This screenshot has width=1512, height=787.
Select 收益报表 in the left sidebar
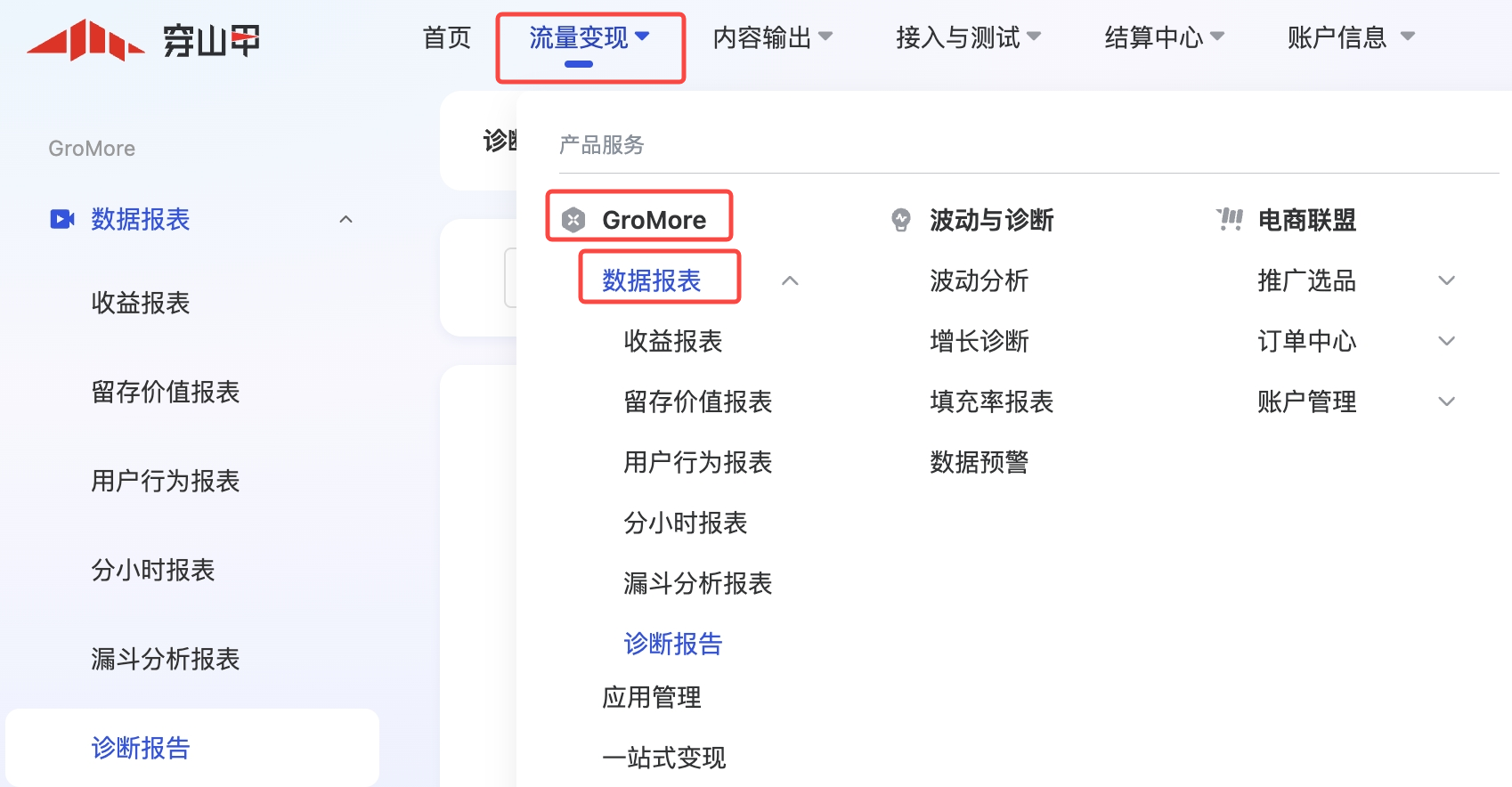(141, 303)
